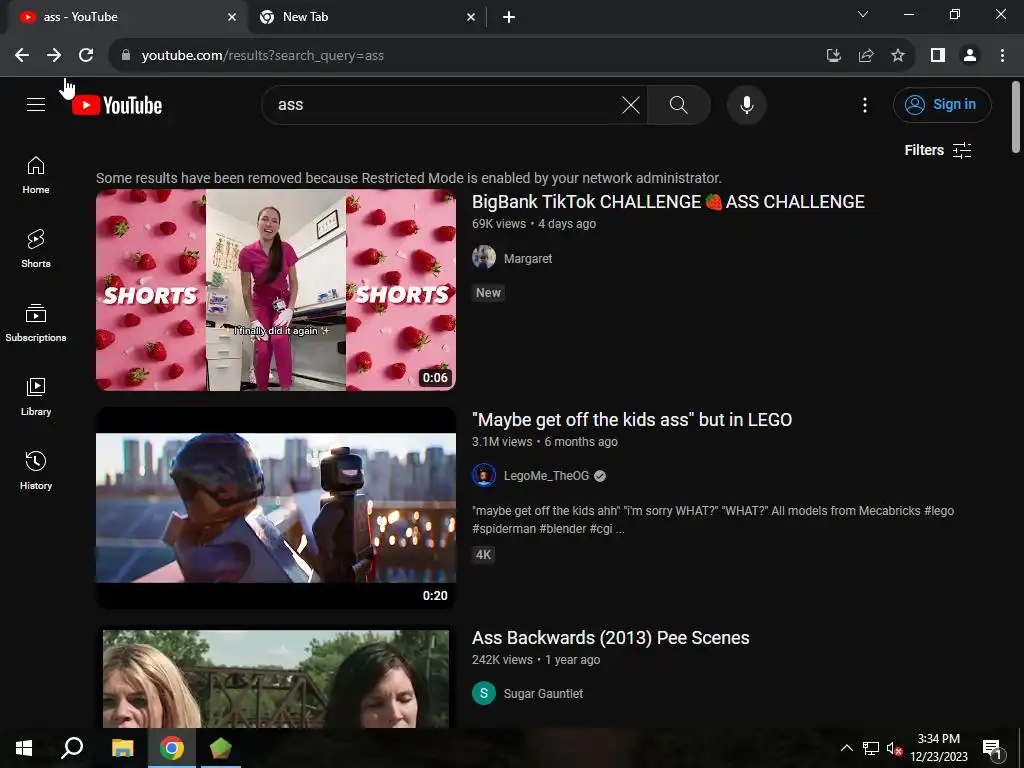
Task: Open Shorts in the sidebar
Action: [36, 249]
